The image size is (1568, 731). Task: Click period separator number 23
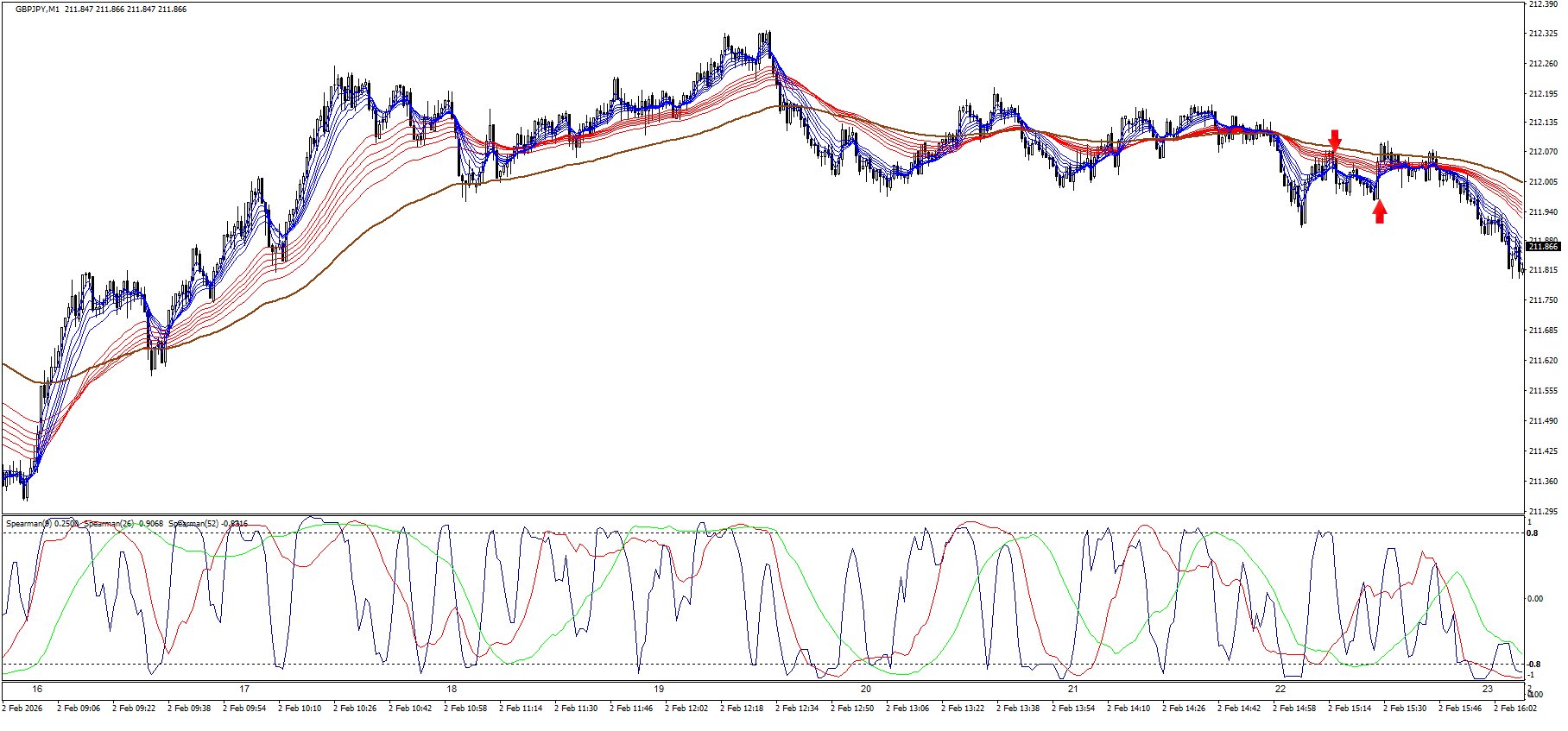1488,690
